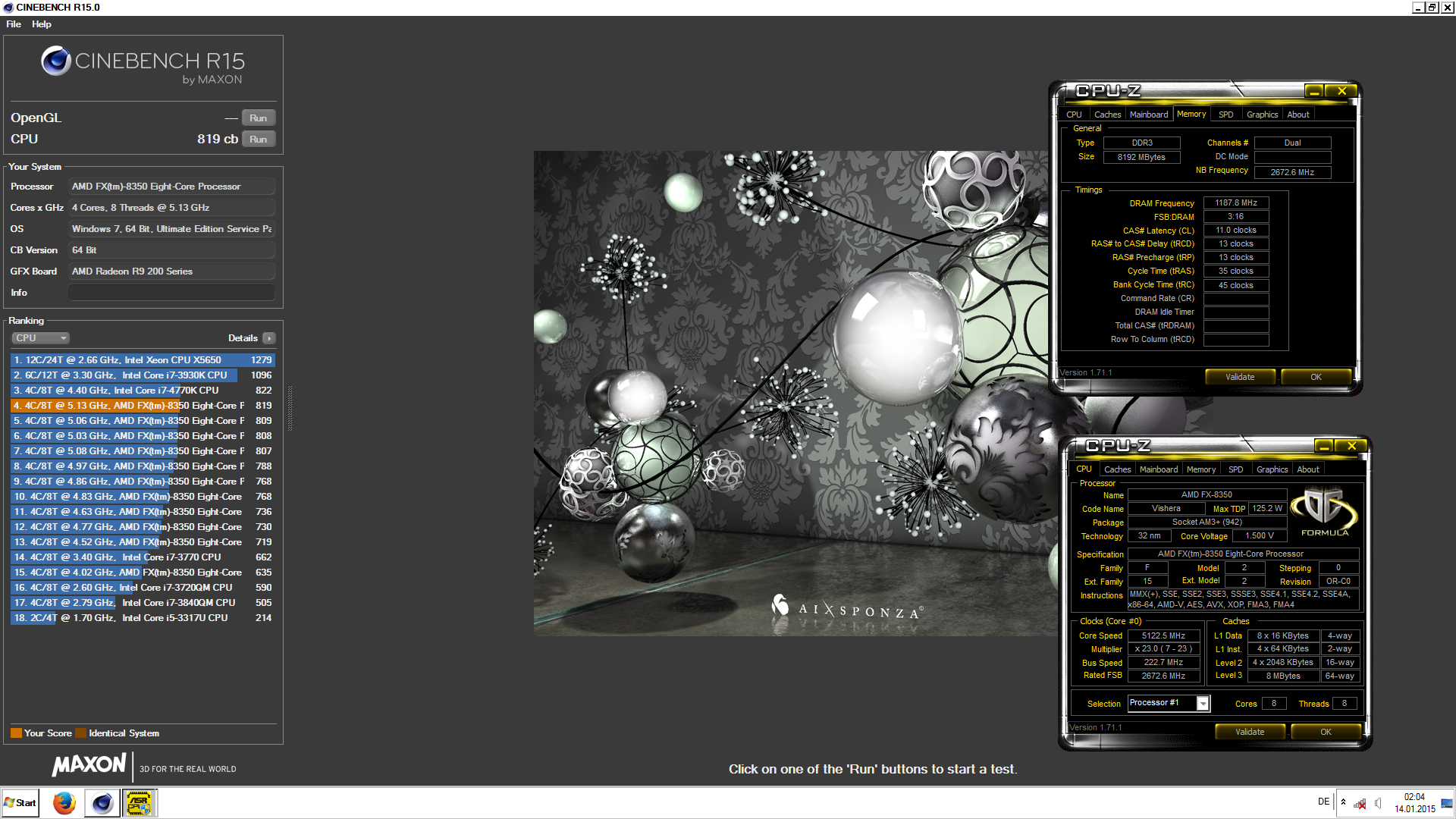1456x819 pixels.
Task: Open Caches tab in upper CPU-Z window
Action: [x=1108, y=115]
